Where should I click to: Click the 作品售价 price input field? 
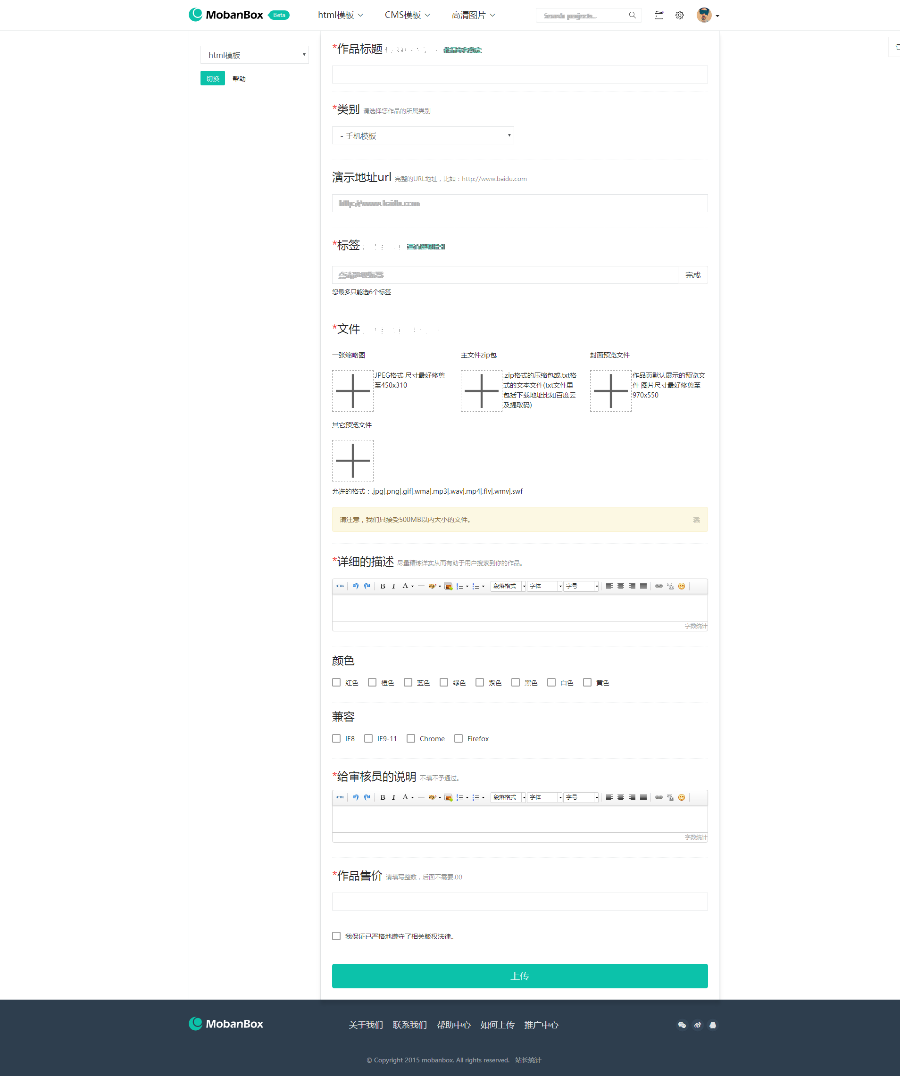pyautogui.click(x=519, y=902)
